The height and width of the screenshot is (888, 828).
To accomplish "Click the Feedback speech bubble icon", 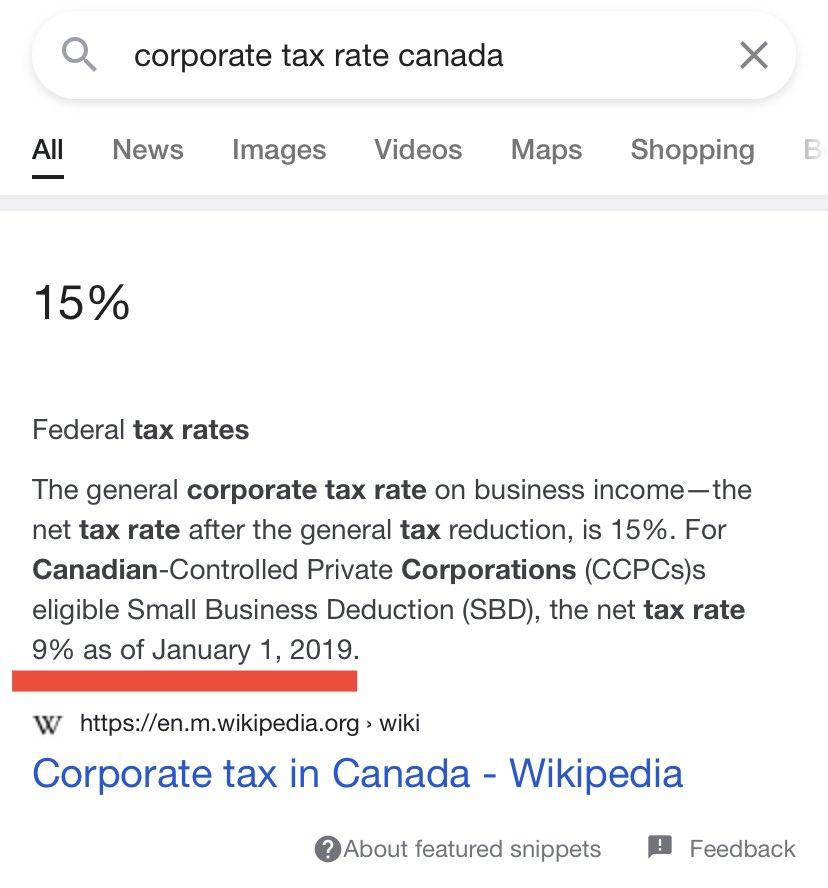I will [x=660, y=848].
